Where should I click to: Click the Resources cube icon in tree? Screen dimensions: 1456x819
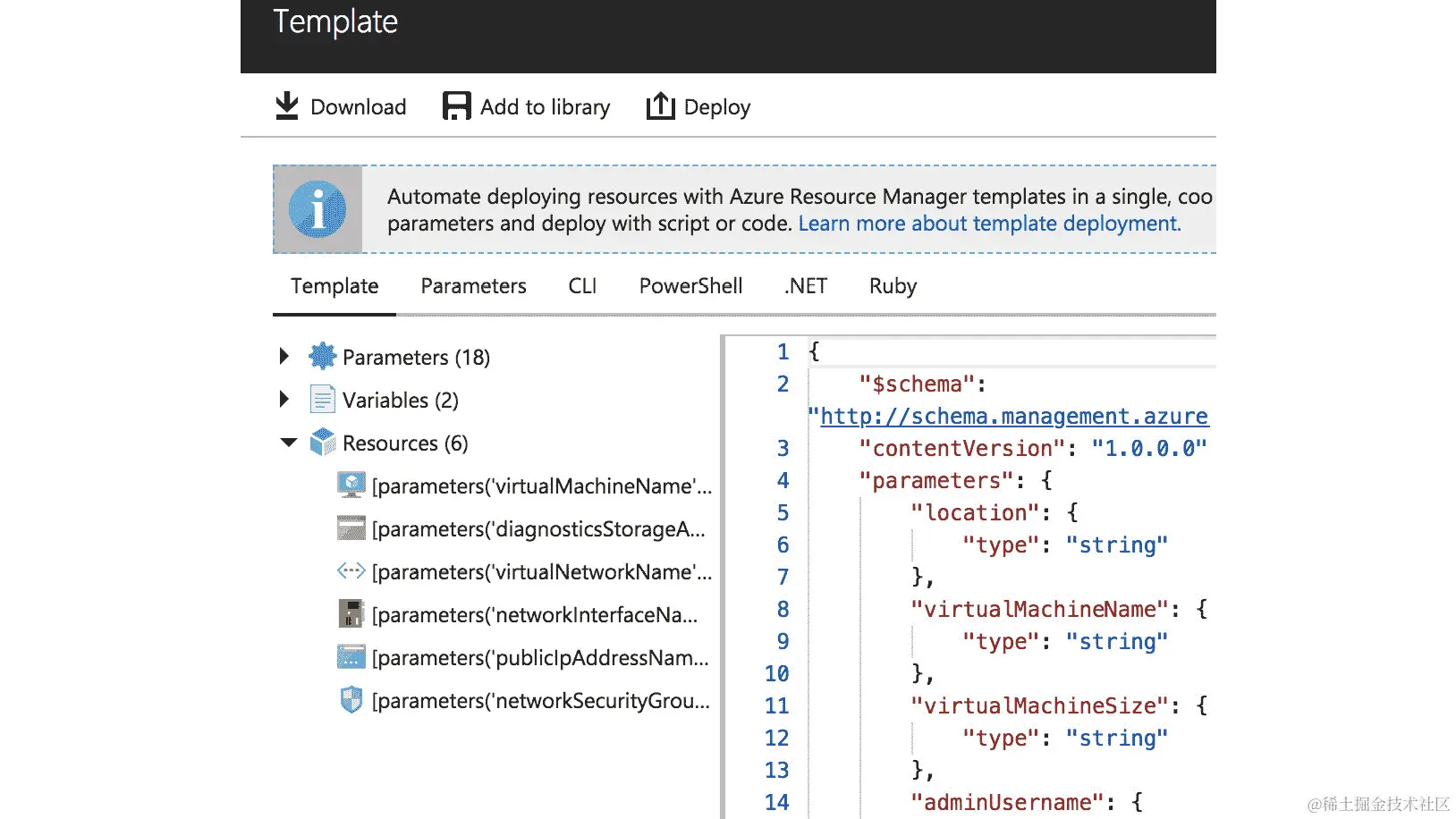322,443
